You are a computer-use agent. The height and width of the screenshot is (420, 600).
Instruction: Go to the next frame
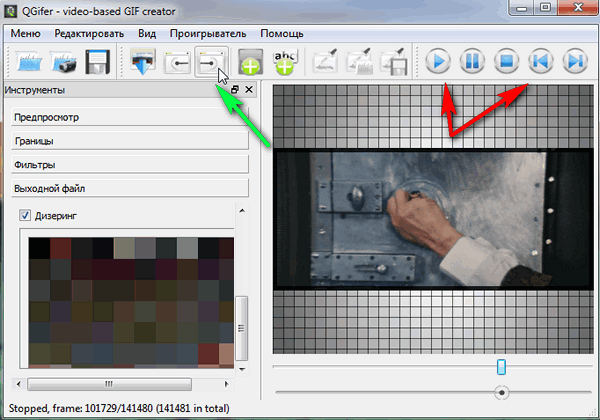(x=575, y=61)
